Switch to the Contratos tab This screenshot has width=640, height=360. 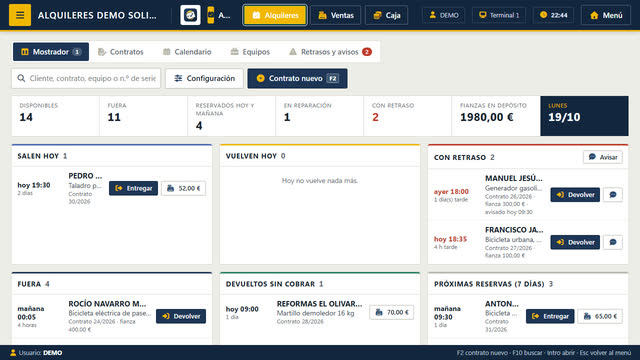121,52
